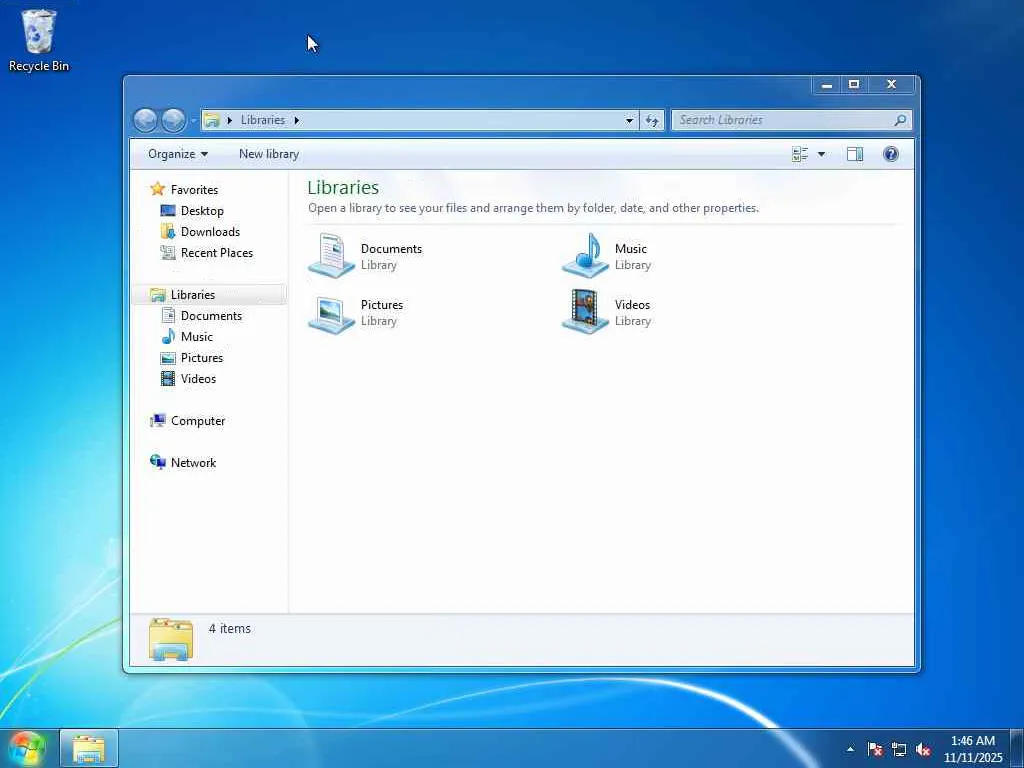Click the Documents icon in navigation pane
This screenshot has height=768, width=1024.
[168, 315]
